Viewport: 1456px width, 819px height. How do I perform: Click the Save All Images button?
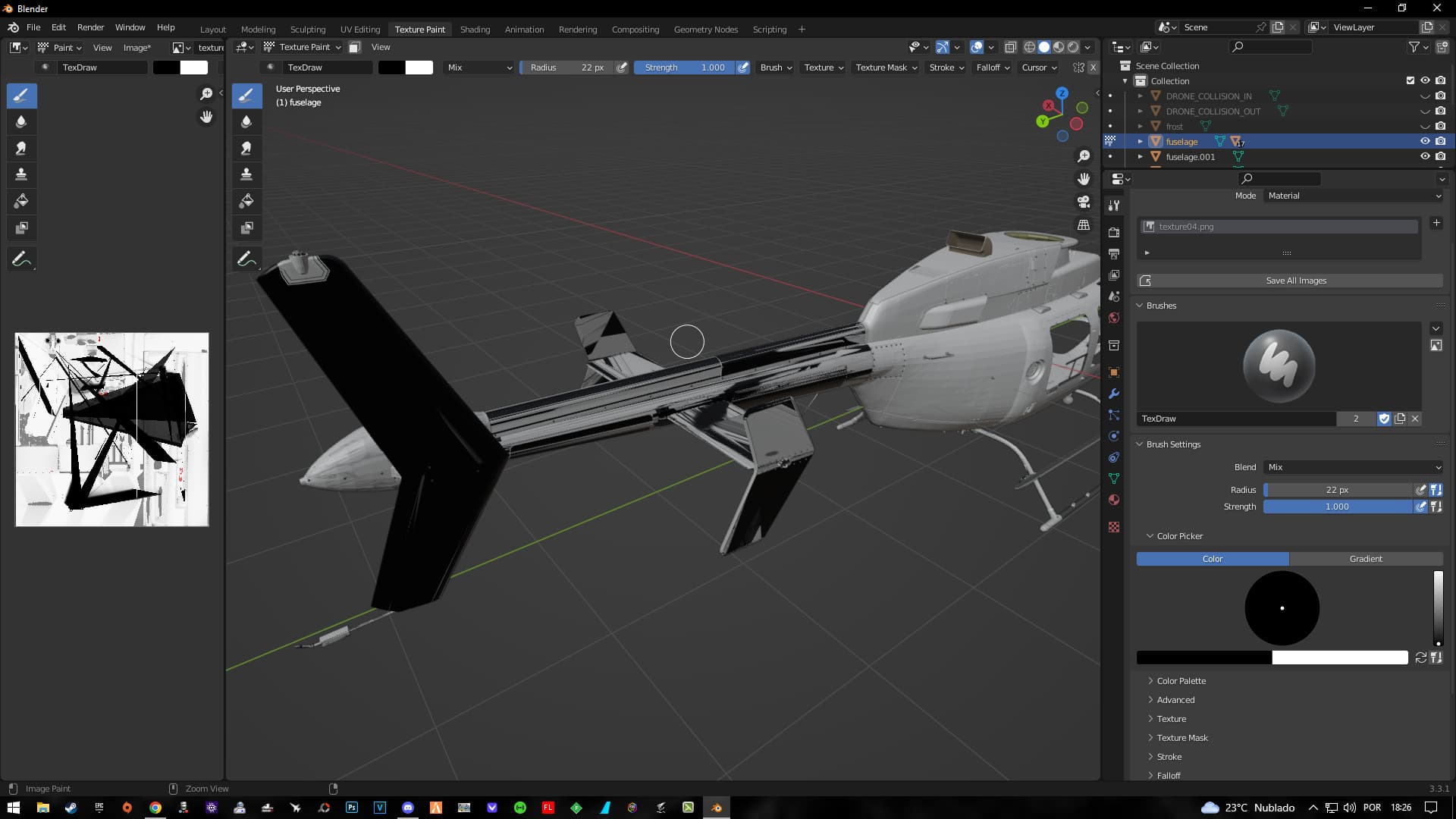pos(1295,281)
